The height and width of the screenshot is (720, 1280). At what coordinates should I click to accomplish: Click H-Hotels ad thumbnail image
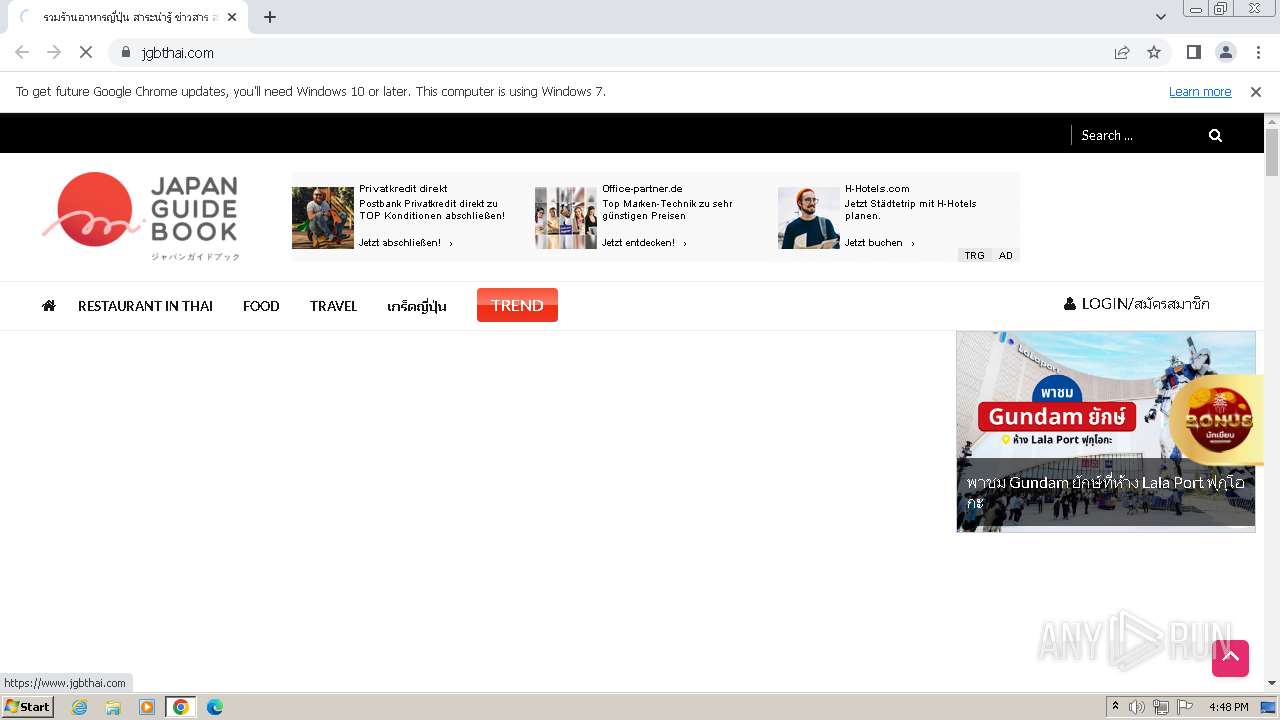pyautogui.click(x=809, y=218)
